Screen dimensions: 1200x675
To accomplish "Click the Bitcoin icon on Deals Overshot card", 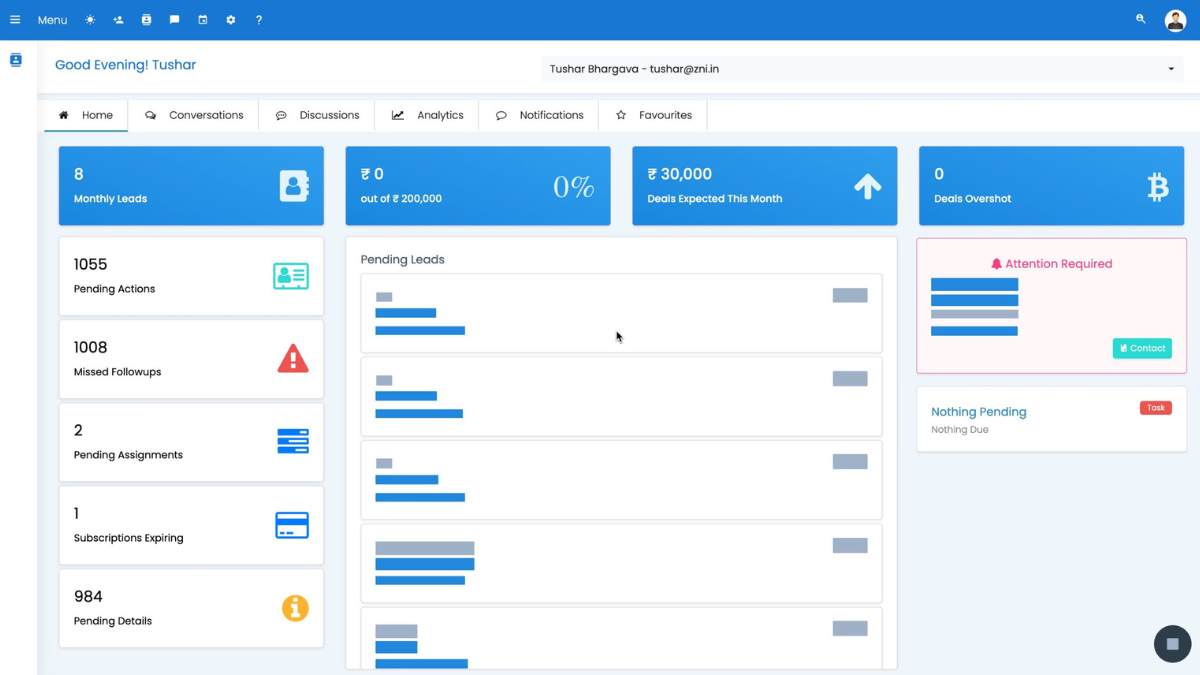I will (x=1158, y=185).
